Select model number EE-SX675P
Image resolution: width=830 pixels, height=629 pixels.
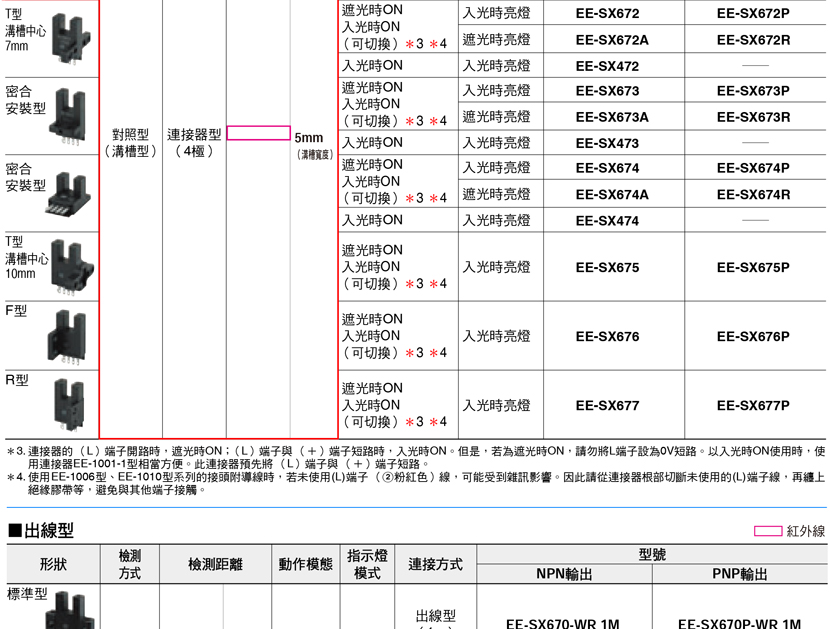(x=753, y=267)
